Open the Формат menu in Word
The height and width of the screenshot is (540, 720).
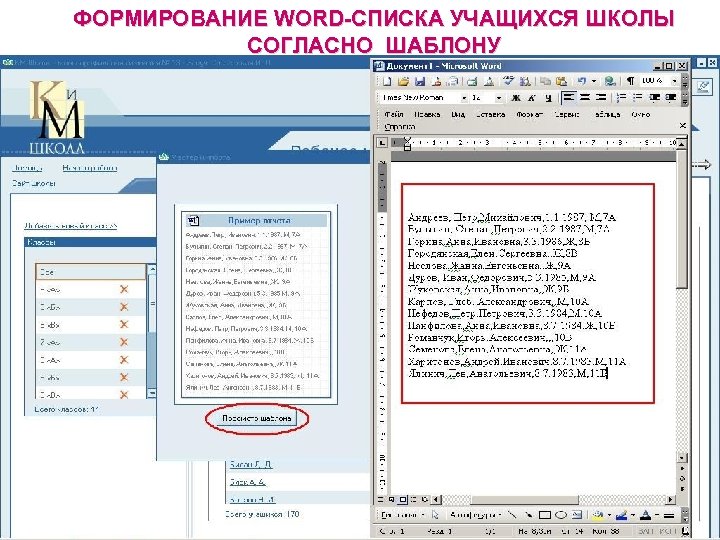[529, 114]
